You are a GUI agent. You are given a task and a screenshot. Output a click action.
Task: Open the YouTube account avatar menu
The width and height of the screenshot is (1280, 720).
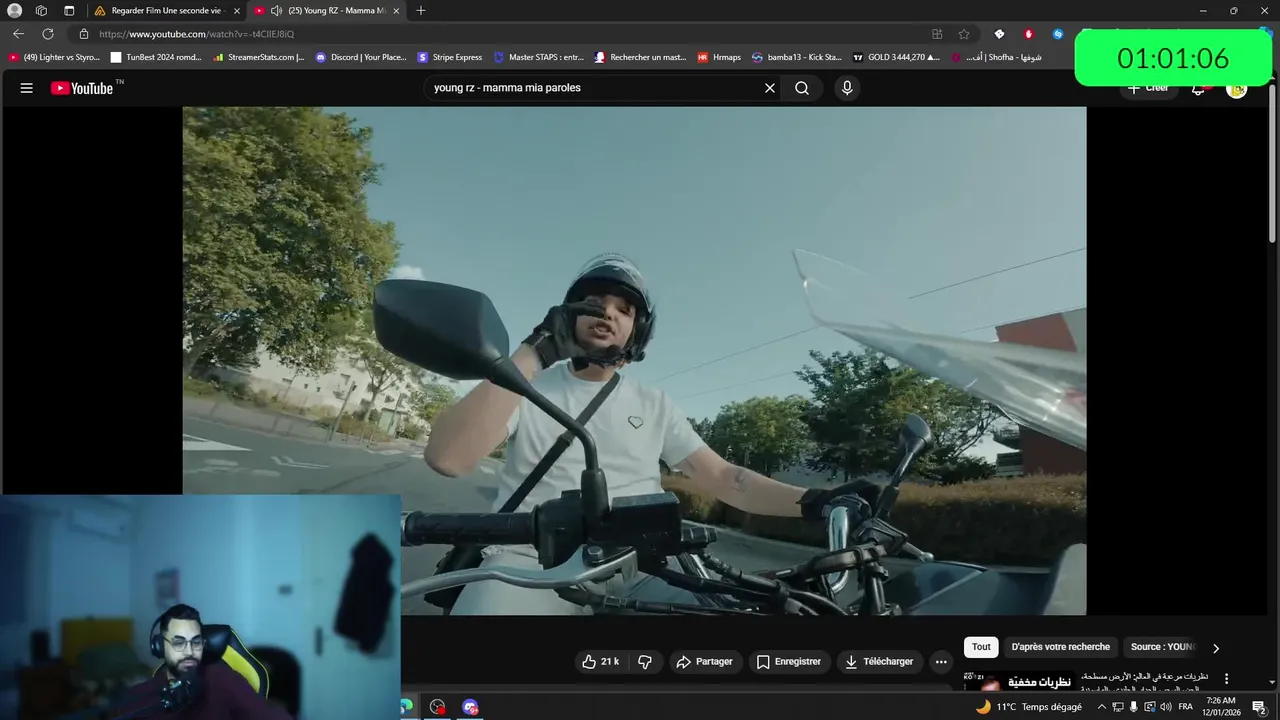[1237, 88]
